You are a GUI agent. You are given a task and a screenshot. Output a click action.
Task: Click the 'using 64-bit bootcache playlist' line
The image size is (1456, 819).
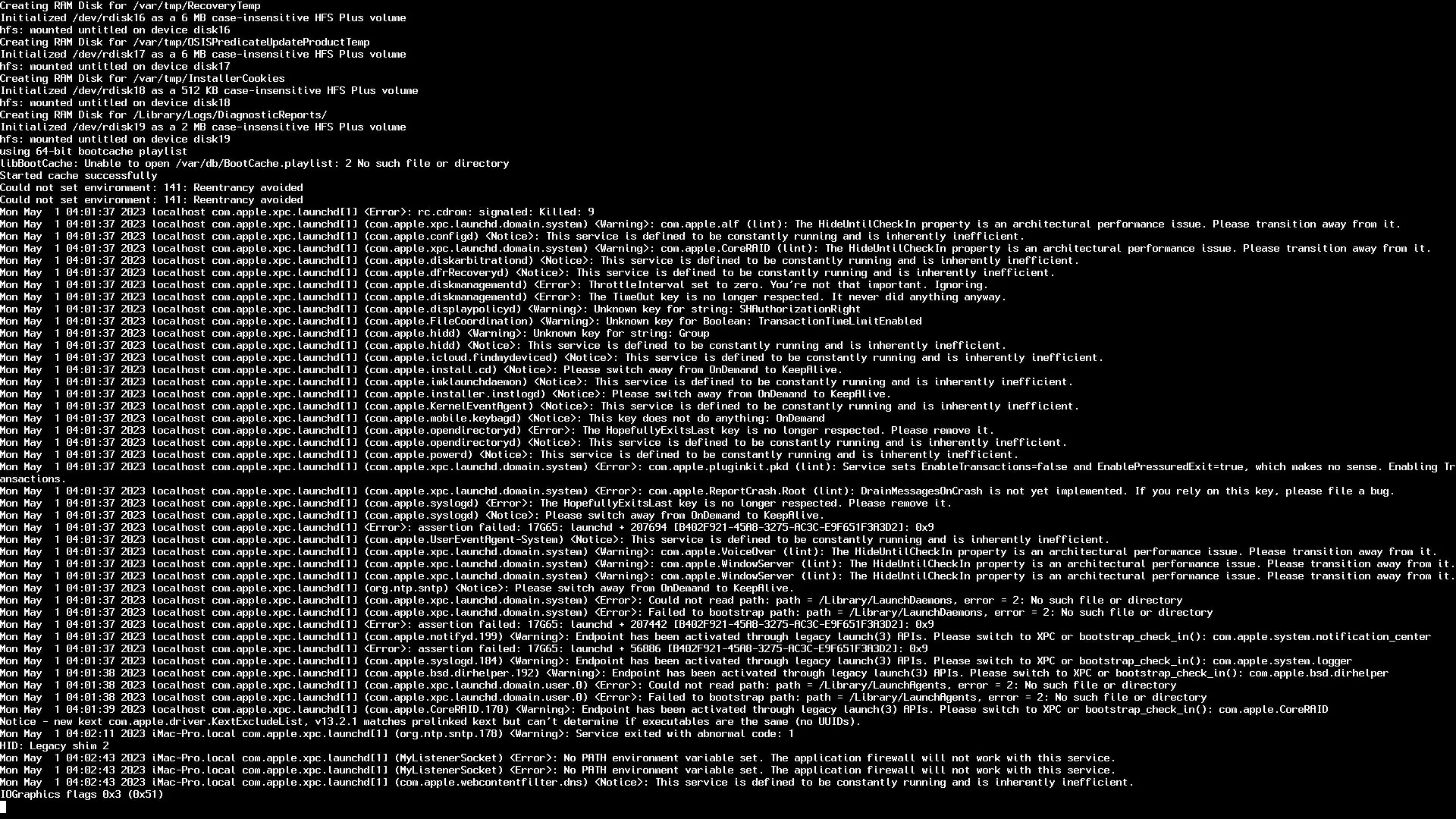(94, 152)
